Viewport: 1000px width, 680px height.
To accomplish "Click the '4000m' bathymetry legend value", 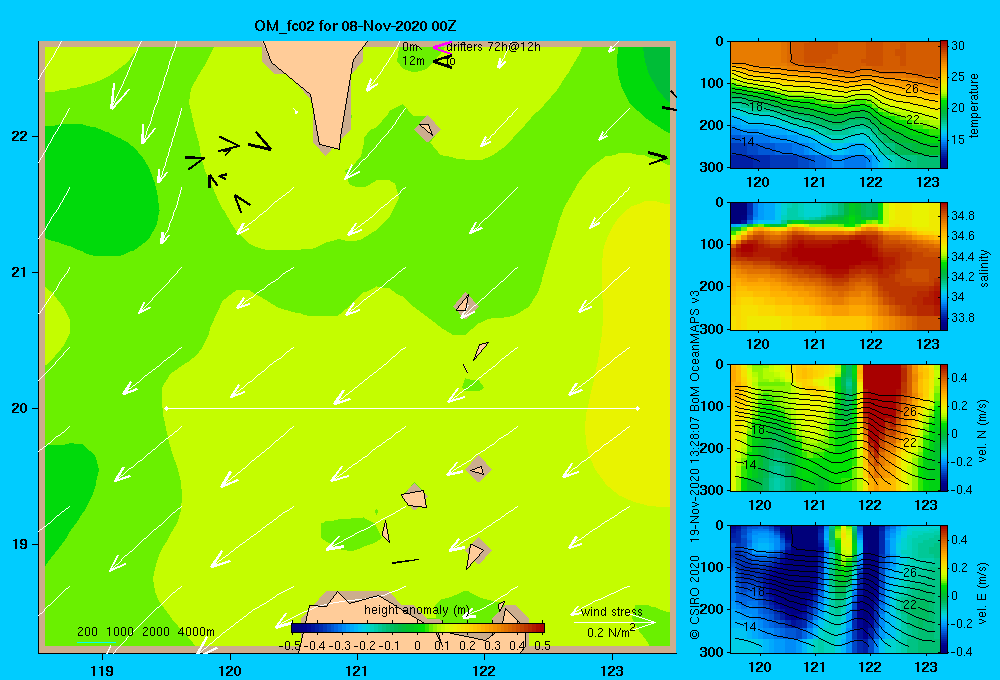I will pos(196,632).
